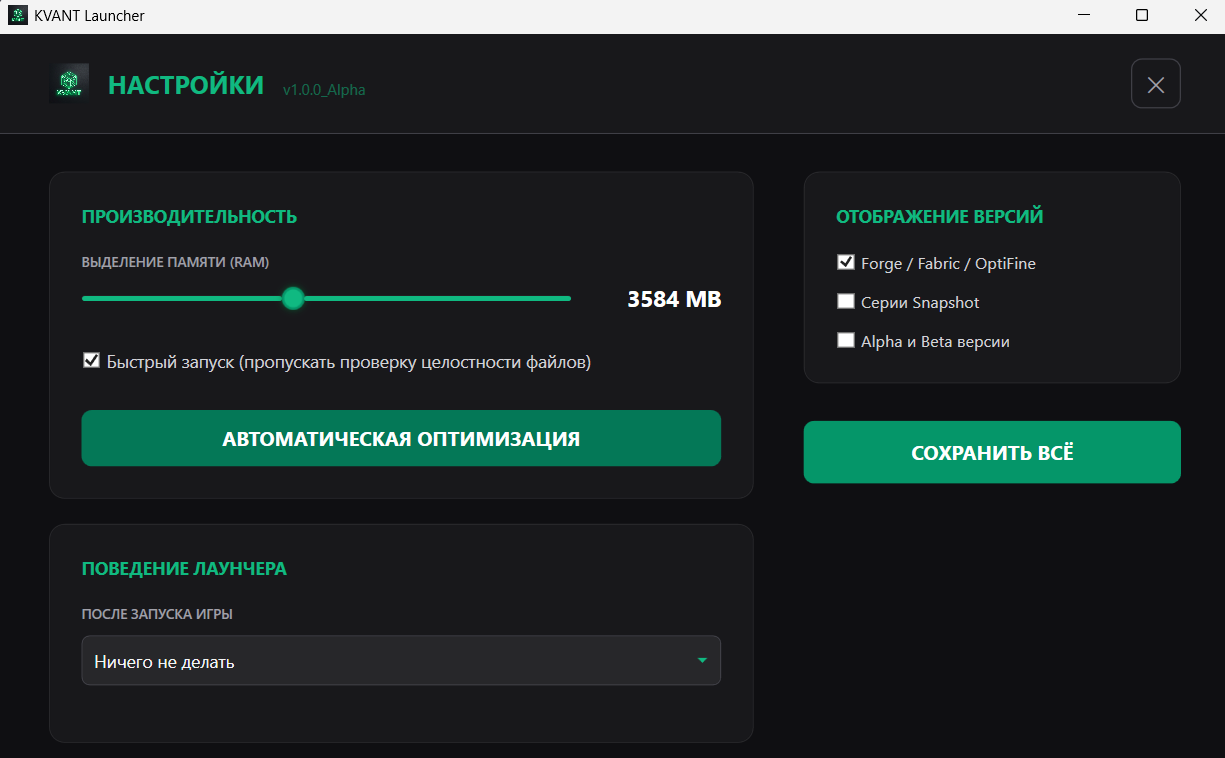Click the 3584 MB memory value
The width and height of the screenshot is (1225, 758).
coord(673,299)
